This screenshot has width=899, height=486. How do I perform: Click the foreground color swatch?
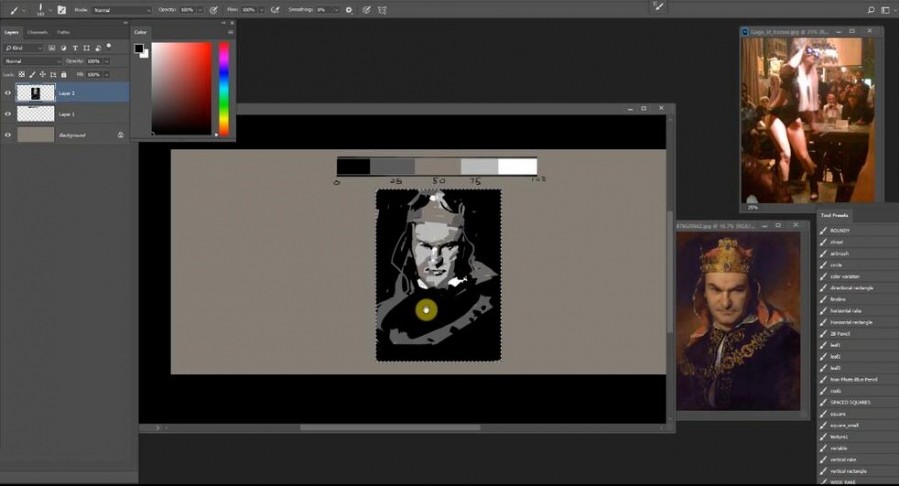coord(139,48)
